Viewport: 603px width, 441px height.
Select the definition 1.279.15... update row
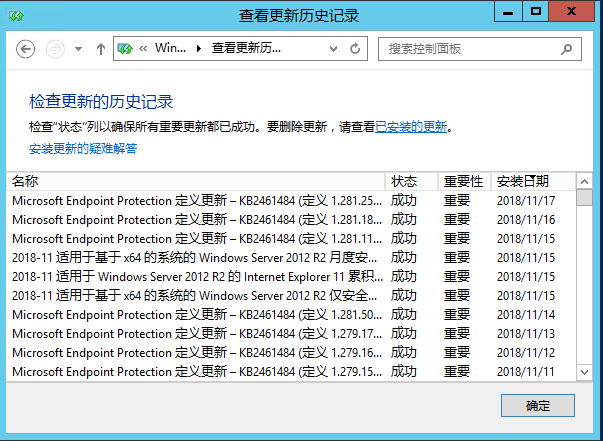pos(291,372)
